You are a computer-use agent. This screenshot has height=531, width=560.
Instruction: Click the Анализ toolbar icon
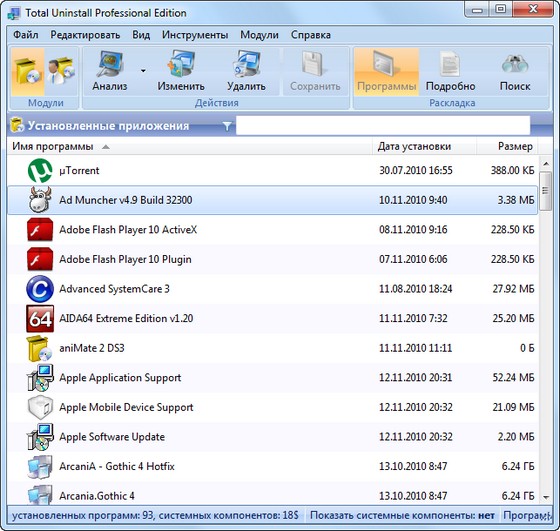(x=110, y=64)
